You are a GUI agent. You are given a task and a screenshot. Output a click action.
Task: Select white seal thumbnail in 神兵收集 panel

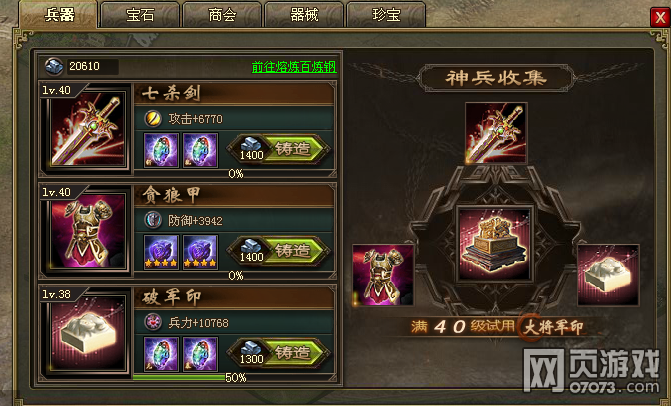point(608,275)
